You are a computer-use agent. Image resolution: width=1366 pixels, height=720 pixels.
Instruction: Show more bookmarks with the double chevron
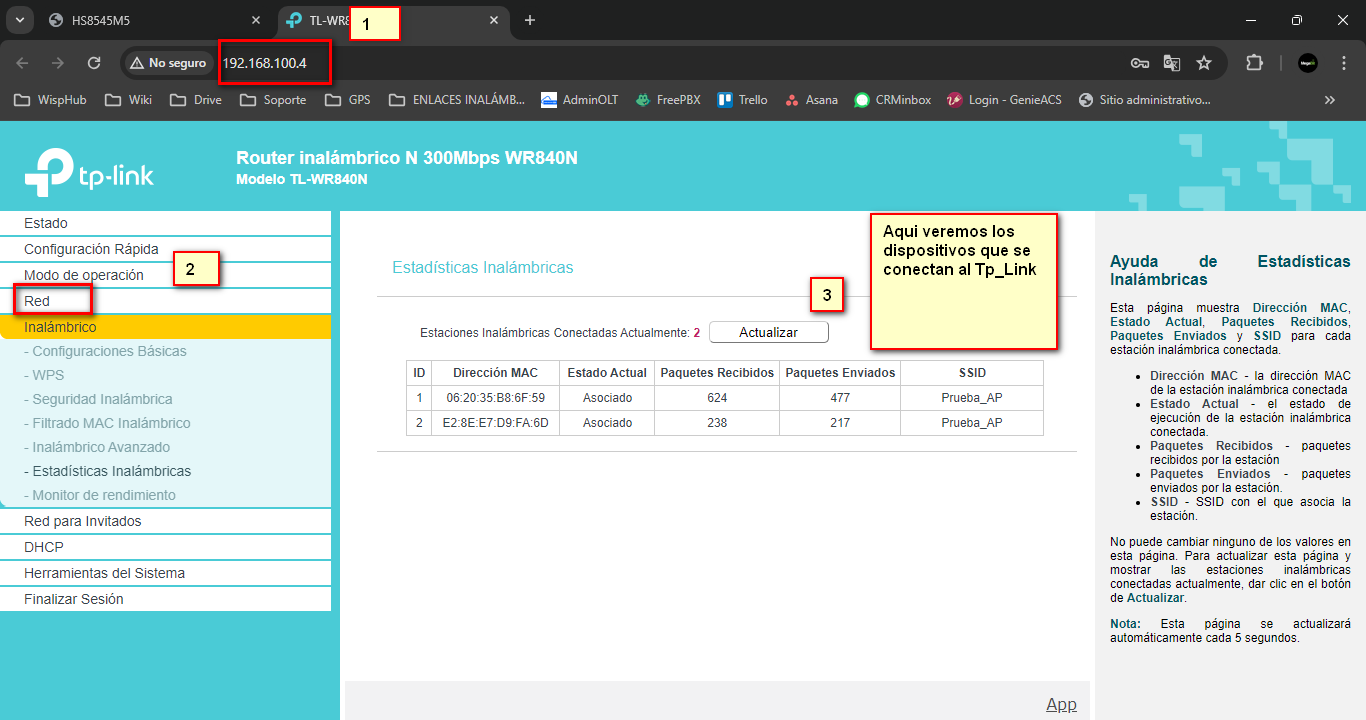pyautogui.click(x=1329, y=100)
